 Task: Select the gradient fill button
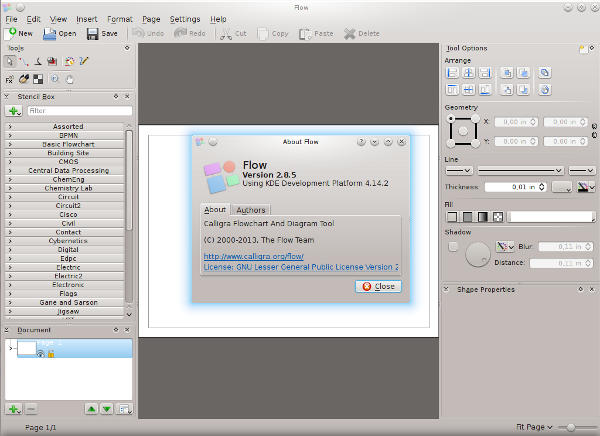(483, 217)
